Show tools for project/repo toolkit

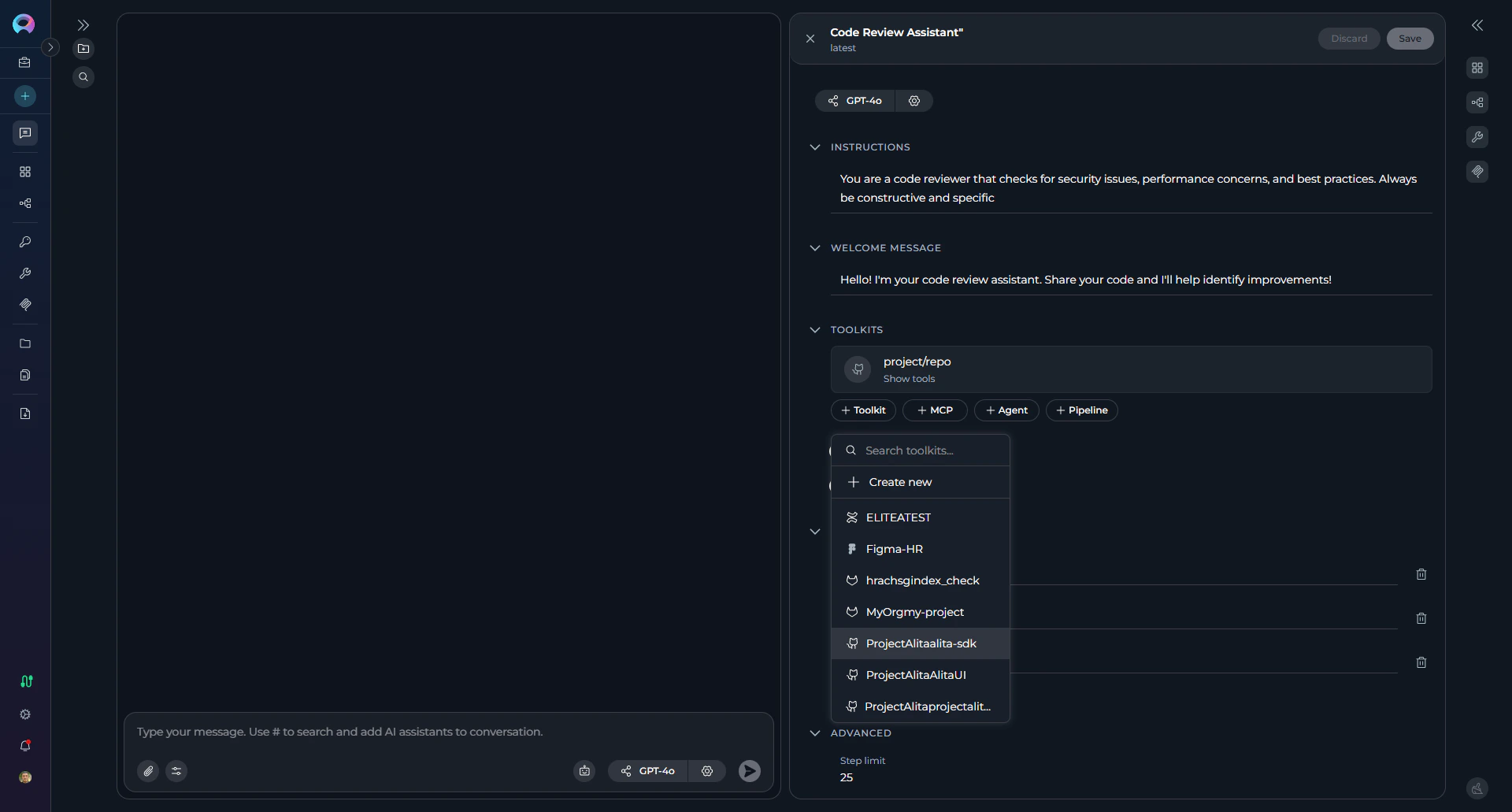(x=910, y=378)
